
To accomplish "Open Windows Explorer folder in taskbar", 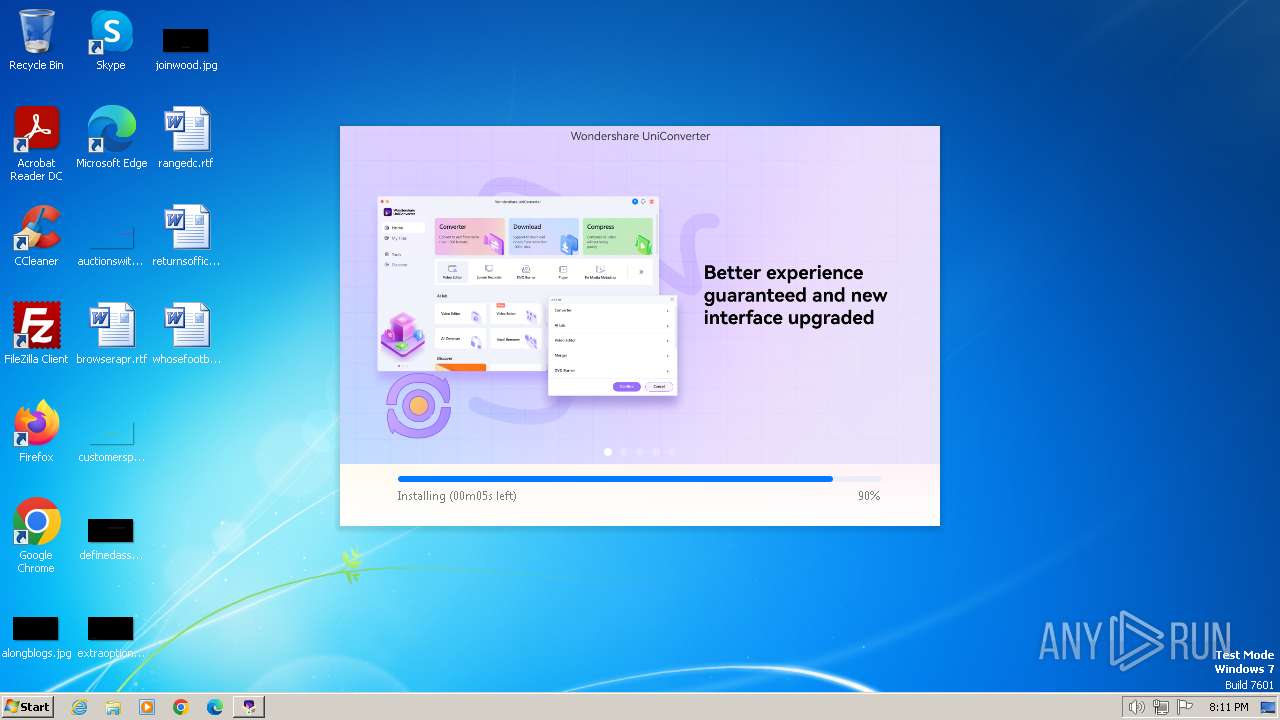I will (113, 707).
